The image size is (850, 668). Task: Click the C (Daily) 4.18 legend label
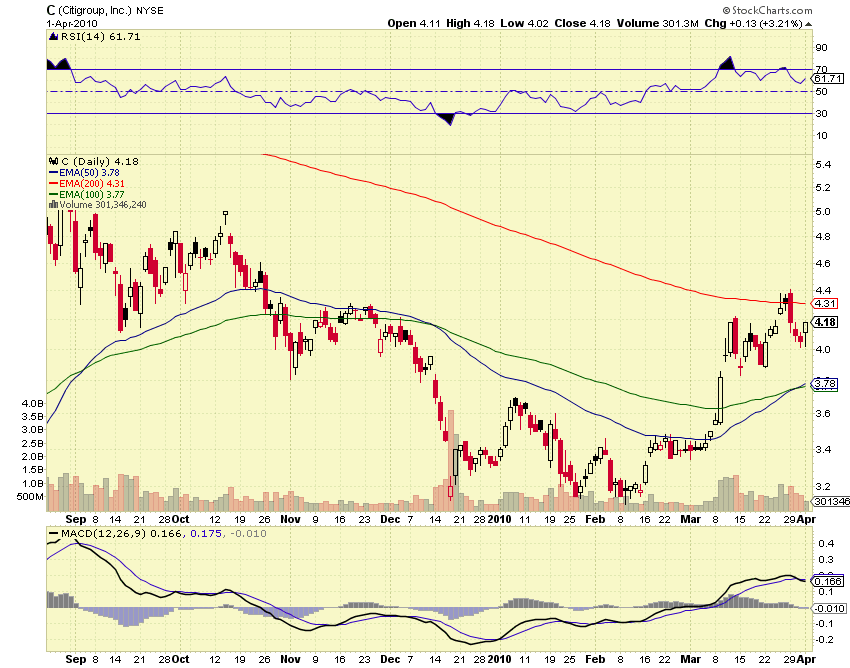tap(100, 161)
